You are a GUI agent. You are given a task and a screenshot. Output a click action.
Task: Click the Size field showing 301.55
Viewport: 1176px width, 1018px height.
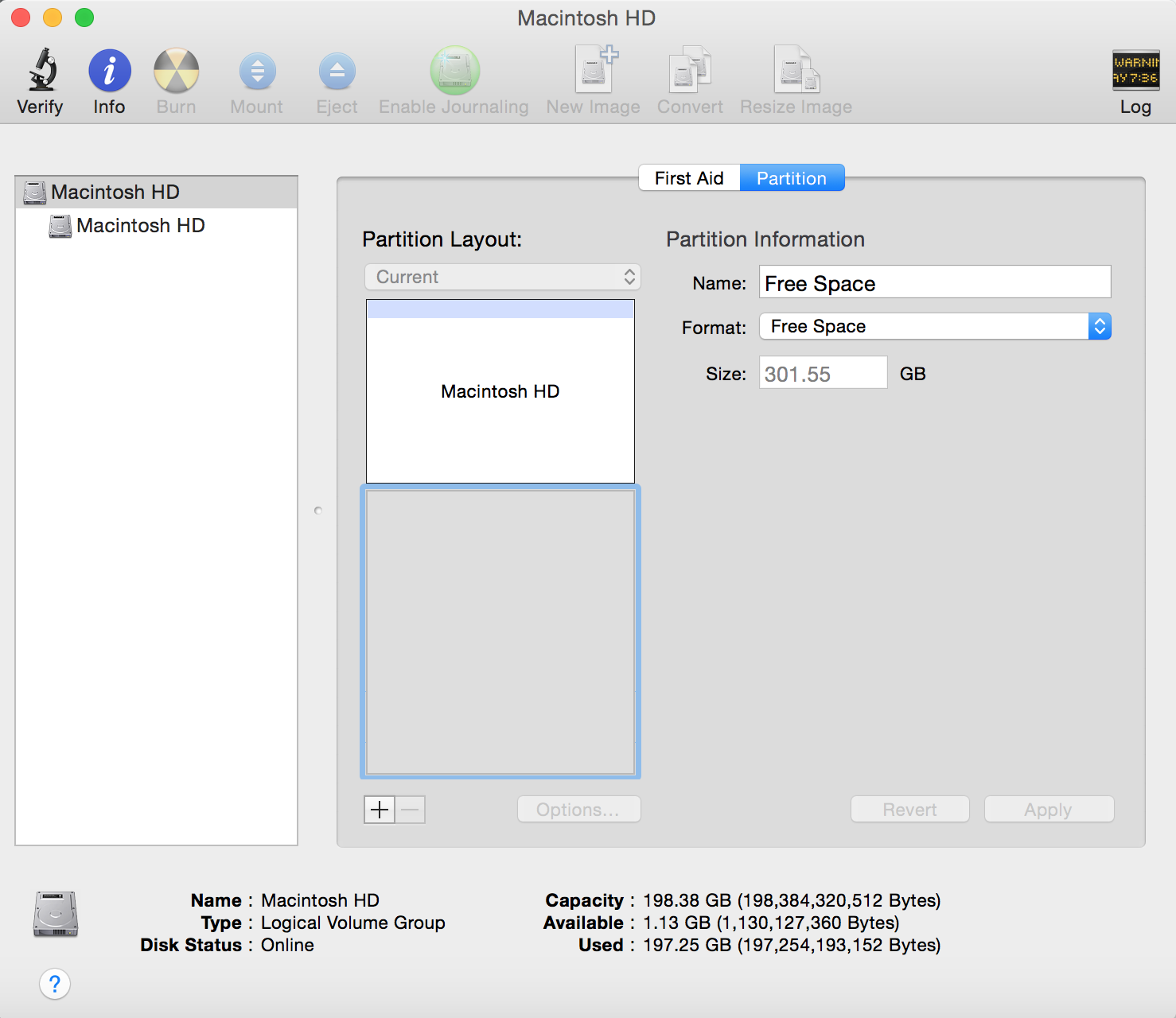pyautogui.click(x=824, y=373)
